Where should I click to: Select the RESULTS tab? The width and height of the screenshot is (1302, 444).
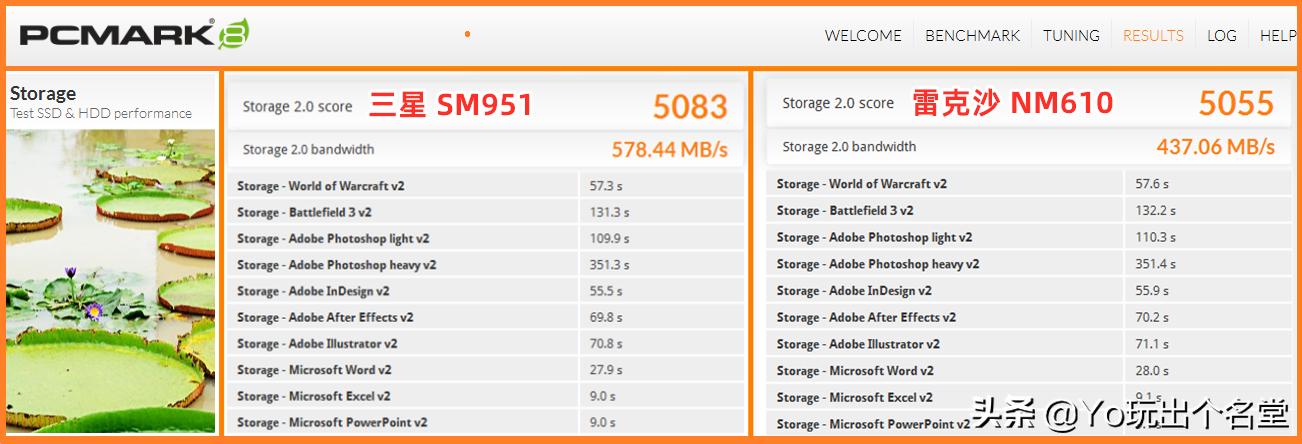click(1153, 35)
